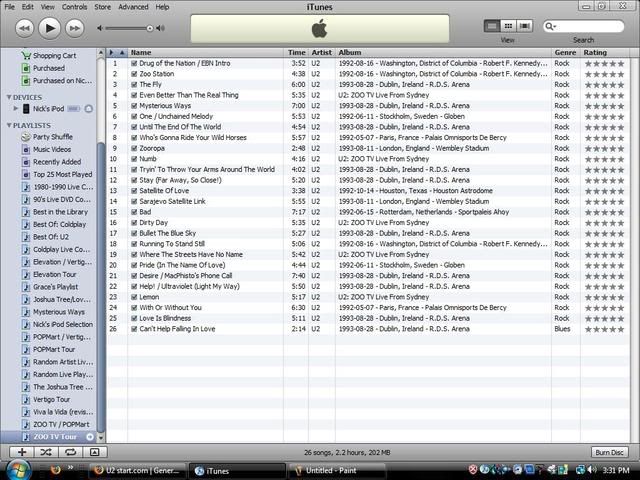Image resolution: width=640 pixels, height=480 pixels.
Task: Uncheck Can't Help Falling In Love
Action: pyautogui.click(x=134, y=329)
